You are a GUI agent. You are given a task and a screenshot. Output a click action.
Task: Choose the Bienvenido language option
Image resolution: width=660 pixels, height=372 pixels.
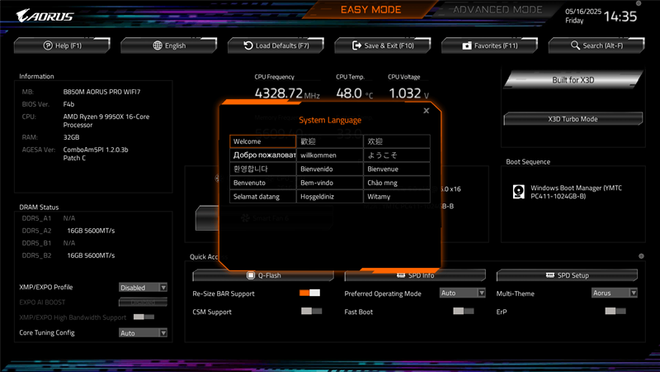[x=330, y=169]
